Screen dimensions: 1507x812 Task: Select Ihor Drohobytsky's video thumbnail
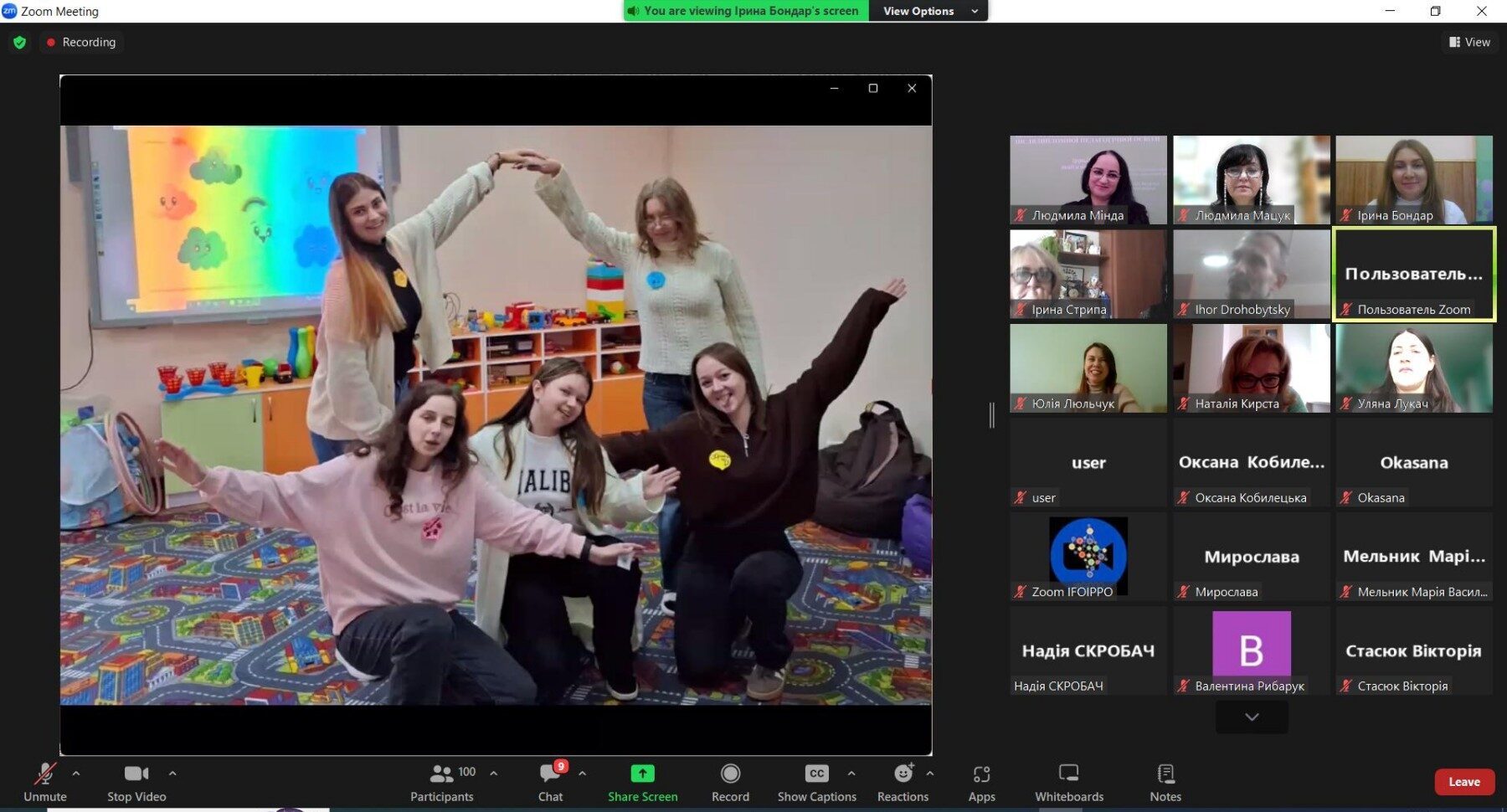coord(1251,274)
